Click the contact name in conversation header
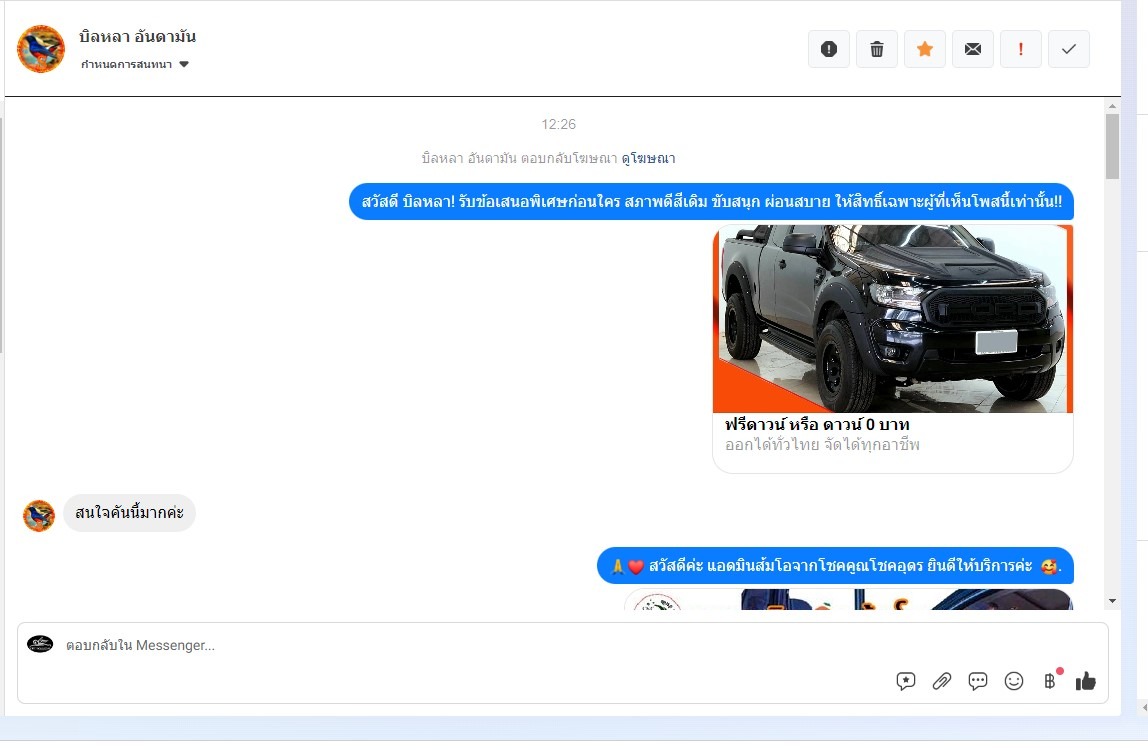 (x=138, y=37)
